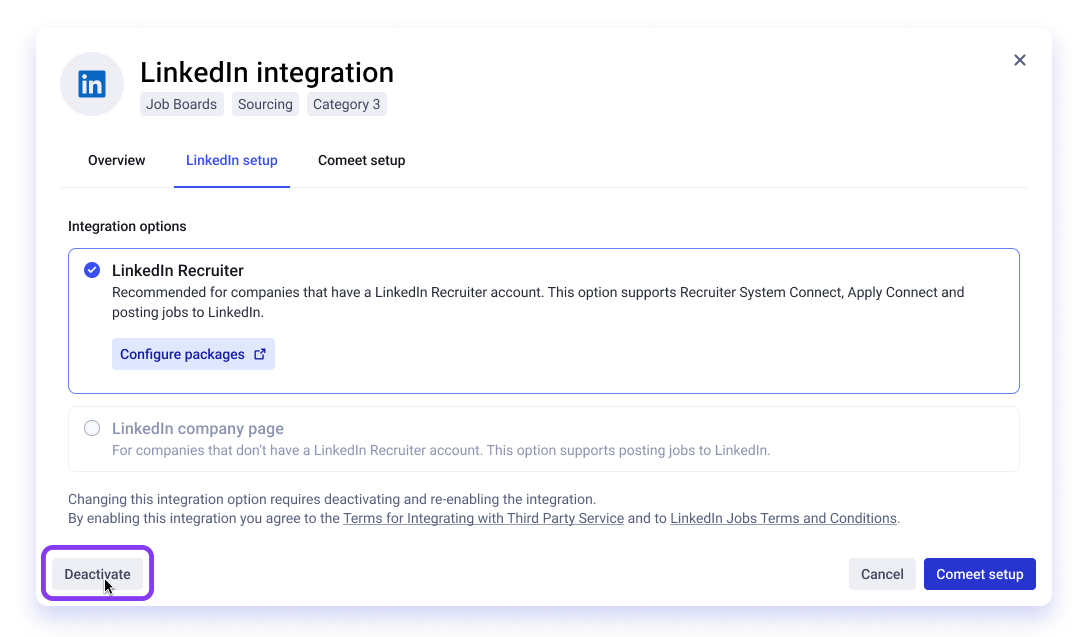The width and height of the screenshot is (1086, 637).
Task: Click the 'LinkedIn Recruiter' option title
Action: click(178, 270)
